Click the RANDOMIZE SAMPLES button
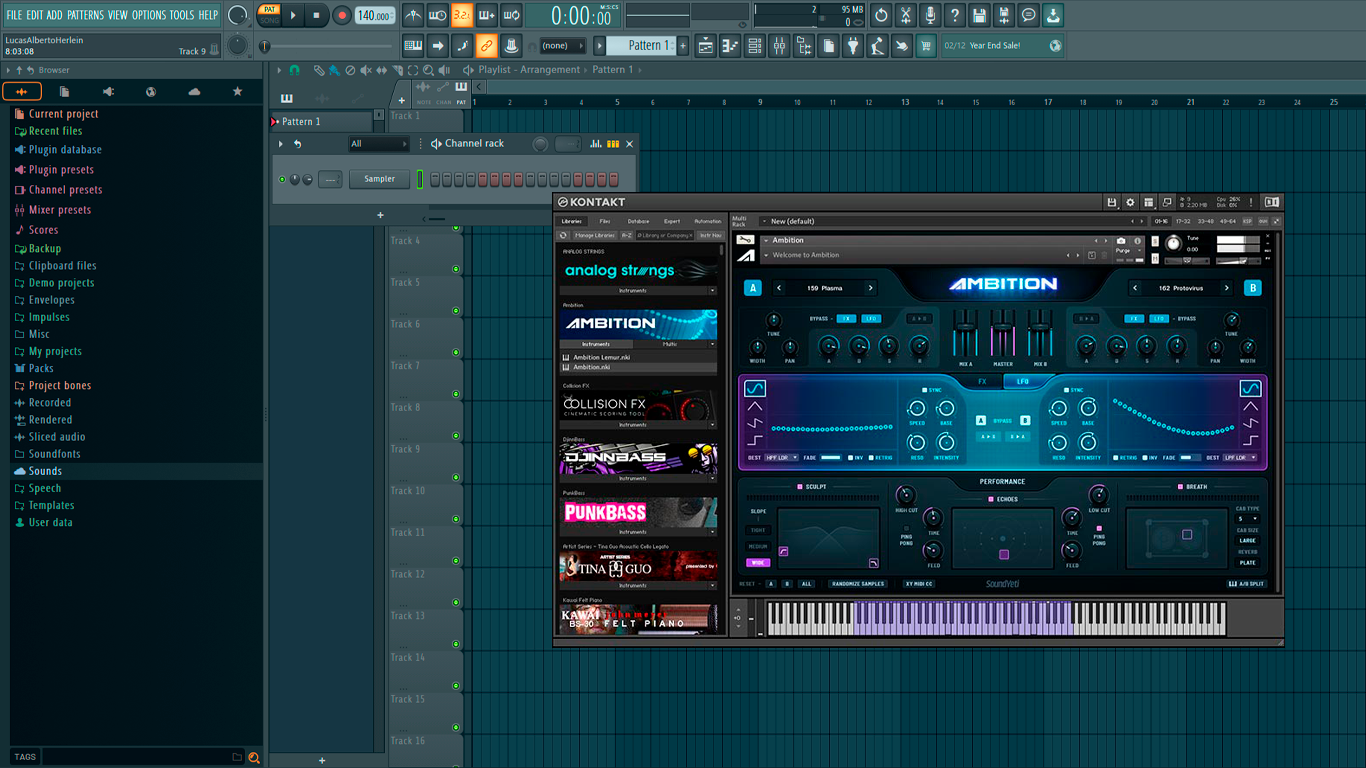Viewport: 1366px width, 768px height. (858, 584)
